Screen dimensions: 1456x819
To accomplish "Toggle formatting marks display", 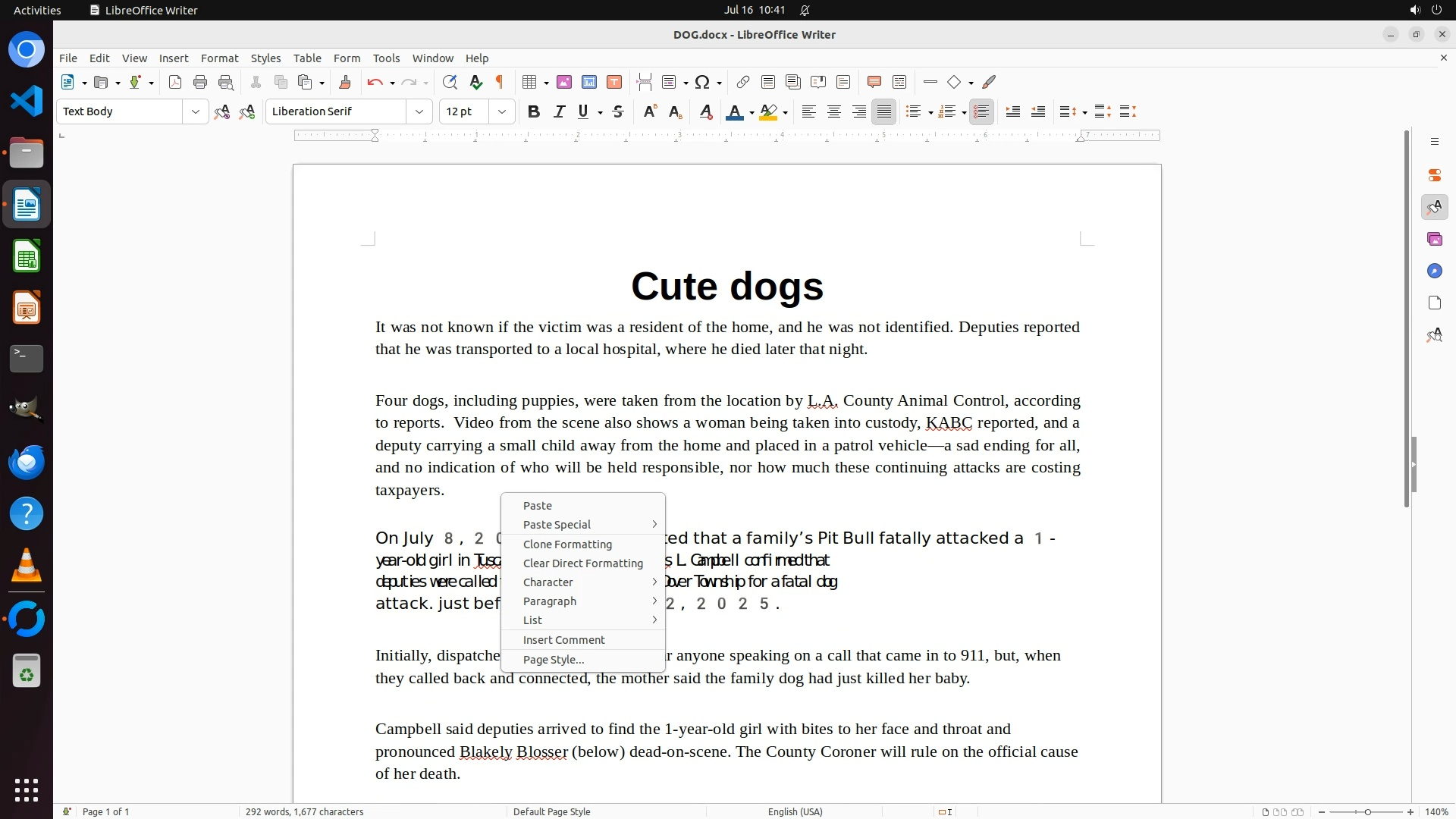I will (500, 83).
